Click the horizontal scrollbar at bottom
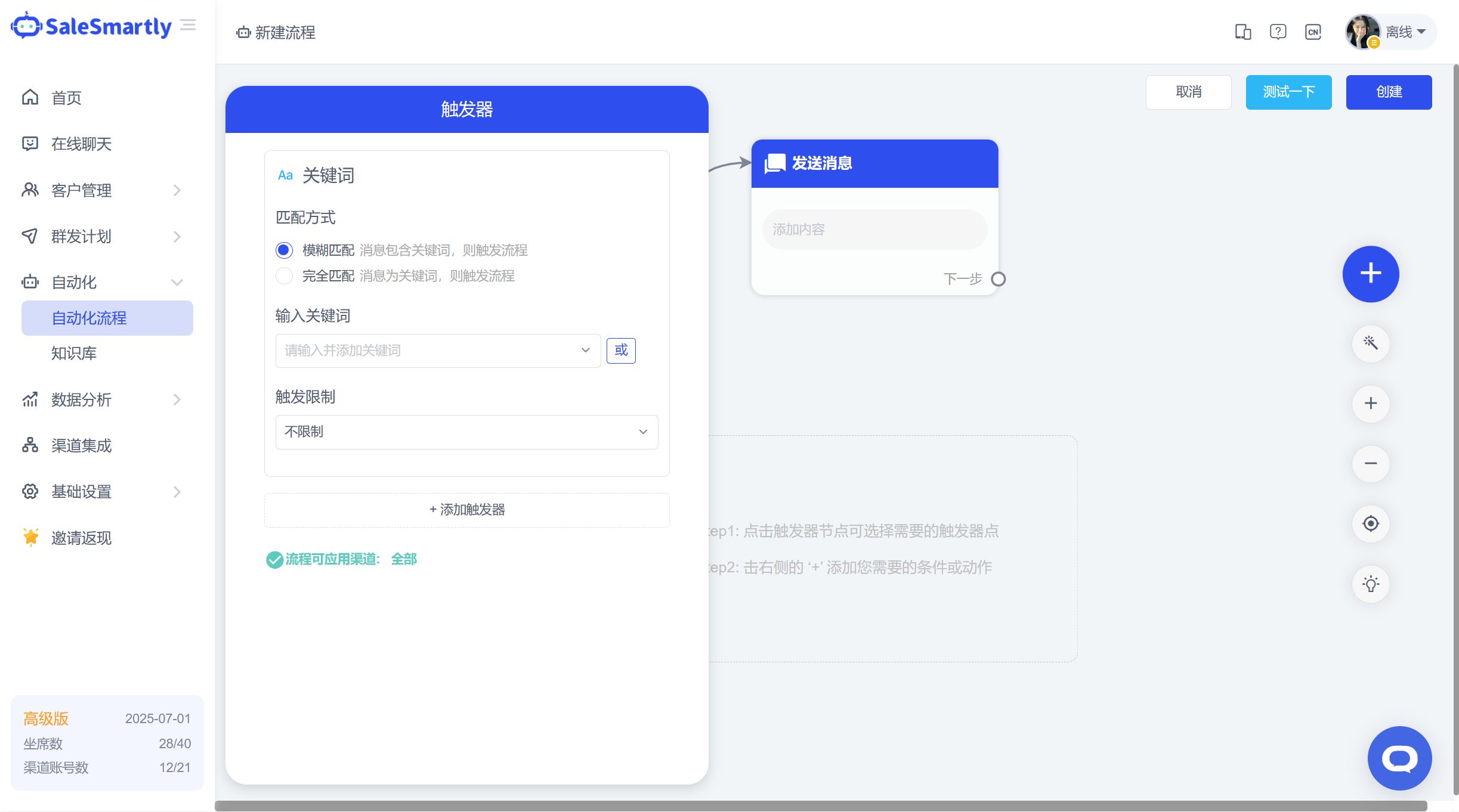1459x812 pixels. 820,805
